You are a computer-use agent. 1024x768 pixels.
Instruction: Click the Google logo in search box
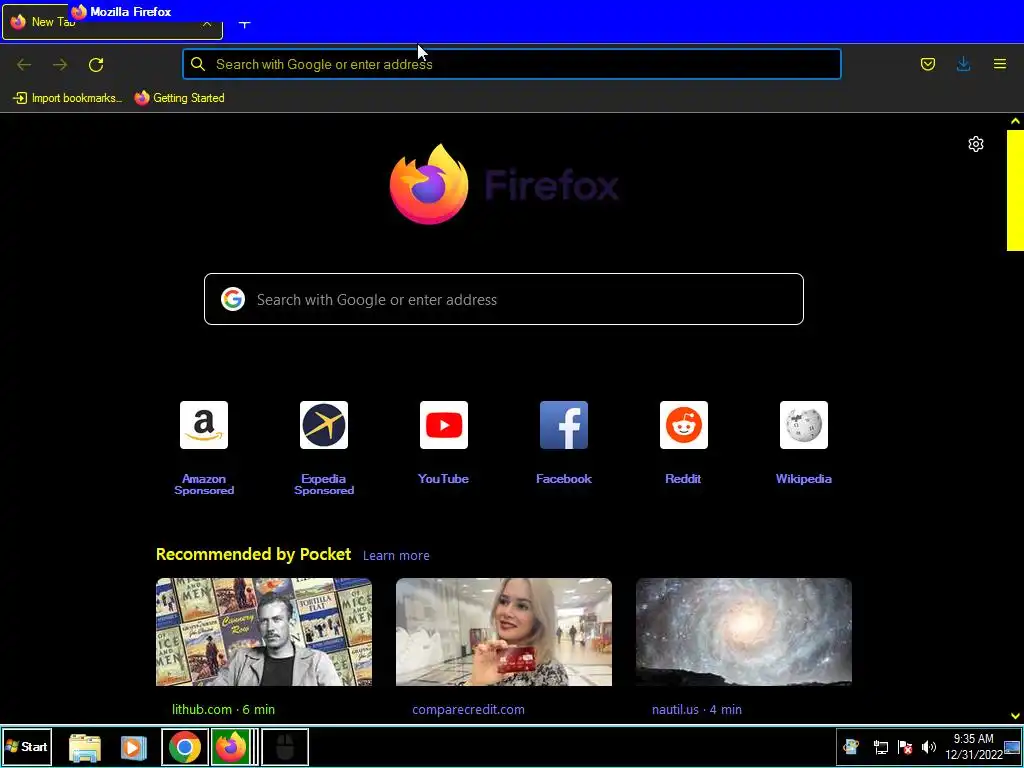(232, 299)
